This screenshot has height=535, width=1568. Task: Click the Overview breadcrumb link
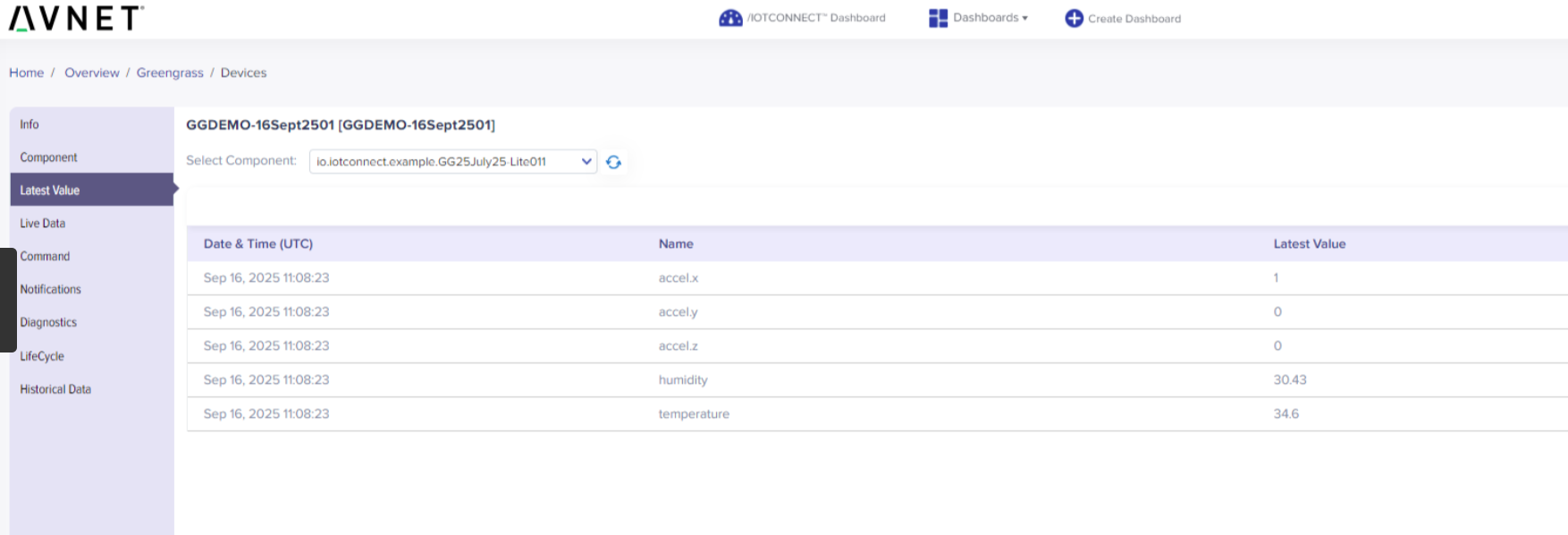(92, 72)
